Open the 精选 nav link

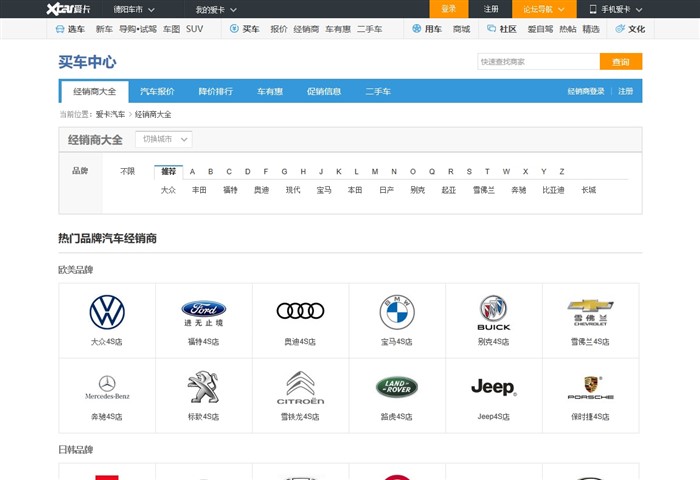pos(591,29)
